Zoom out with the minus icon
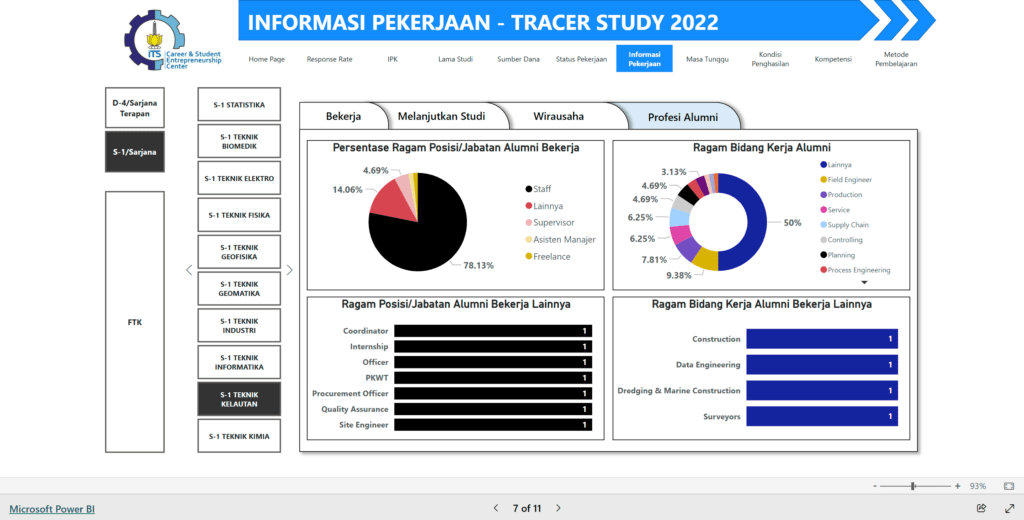 875,486
